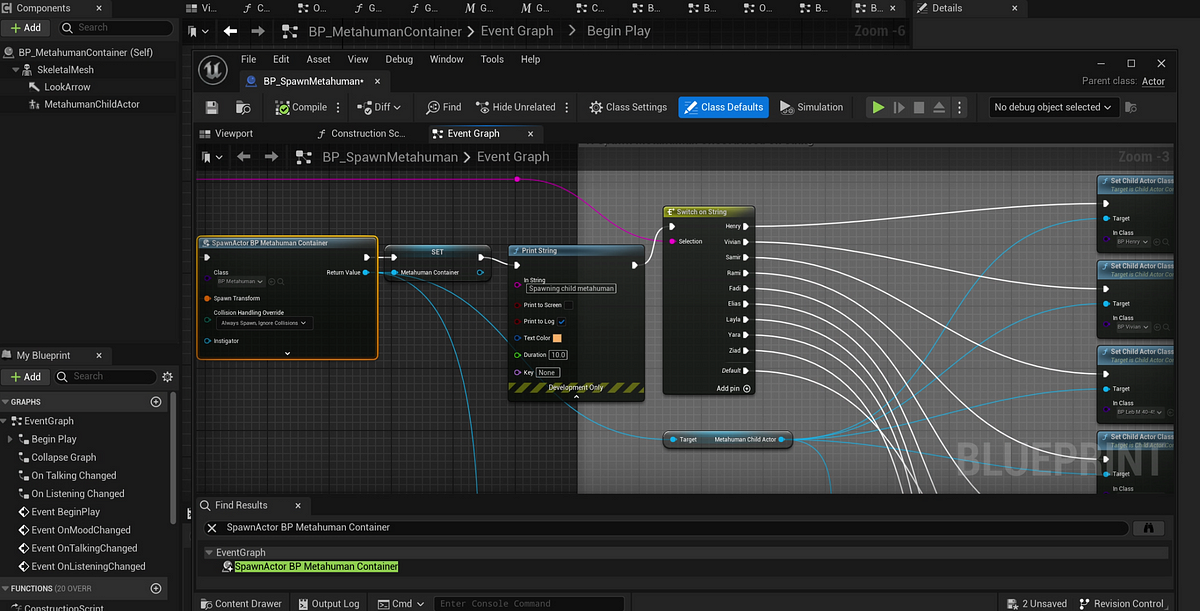The width and height of the screenshot is (1200, 611).
Task: Click the orange Text Color swatch
Action: pyautogui.click(x=557, y=338)
